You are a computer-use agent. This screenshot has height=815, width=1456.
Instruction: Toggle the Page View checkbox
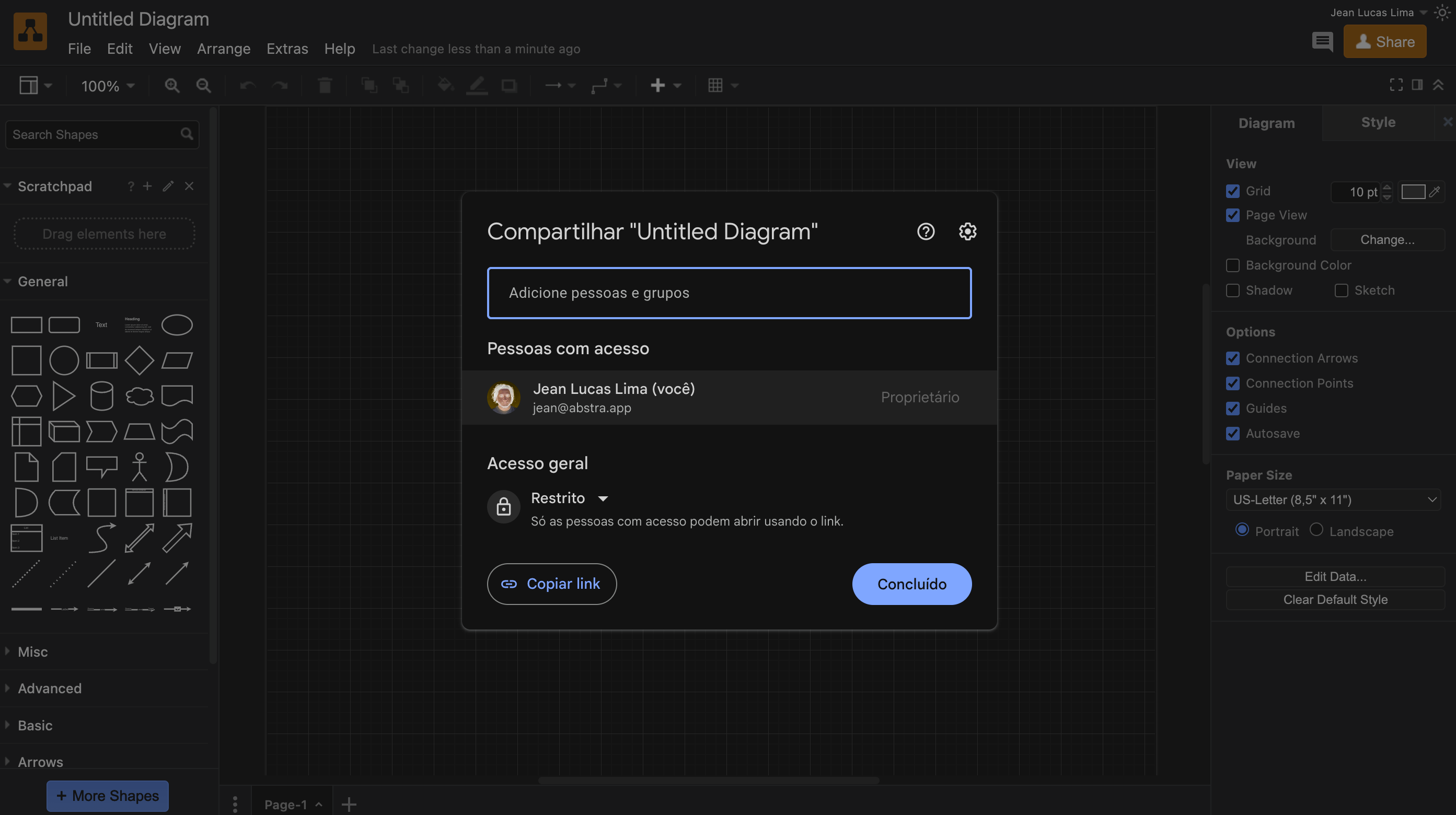click(1232, 215)
